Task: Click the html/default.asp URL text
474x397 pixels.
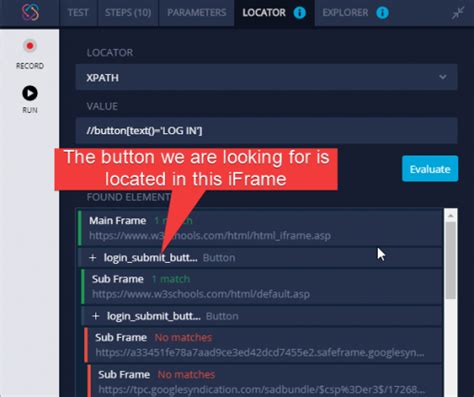Action: (x=201, y=294)
